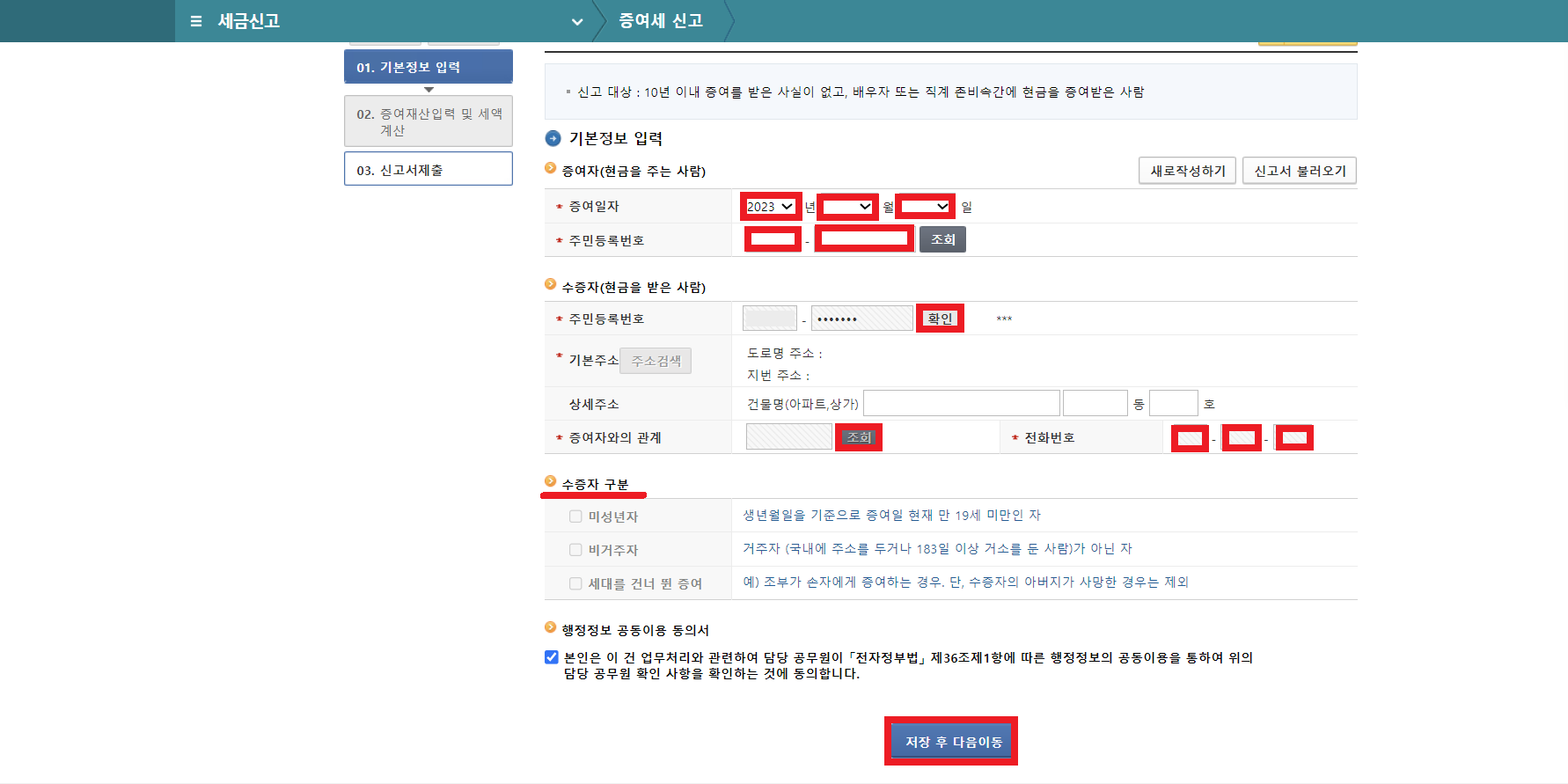Click the 호 number input field

coord(1174,404)
